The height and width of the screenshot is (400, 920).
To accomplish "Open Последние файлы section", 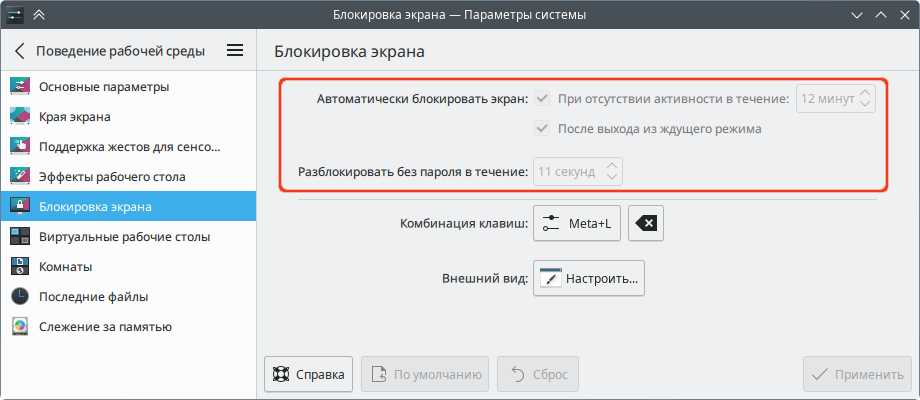I will (128, 297).
